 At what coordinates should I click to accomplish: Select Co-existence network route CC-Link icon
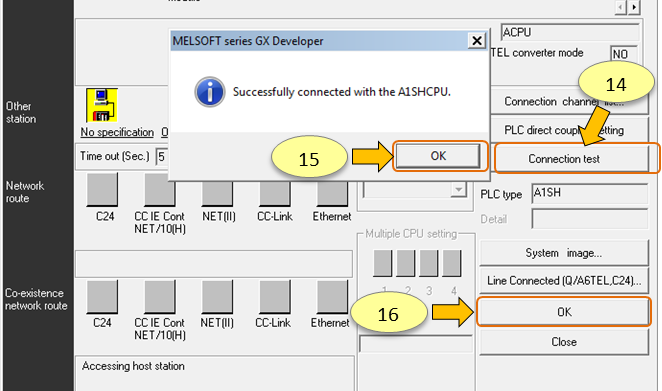click(275, 297)
